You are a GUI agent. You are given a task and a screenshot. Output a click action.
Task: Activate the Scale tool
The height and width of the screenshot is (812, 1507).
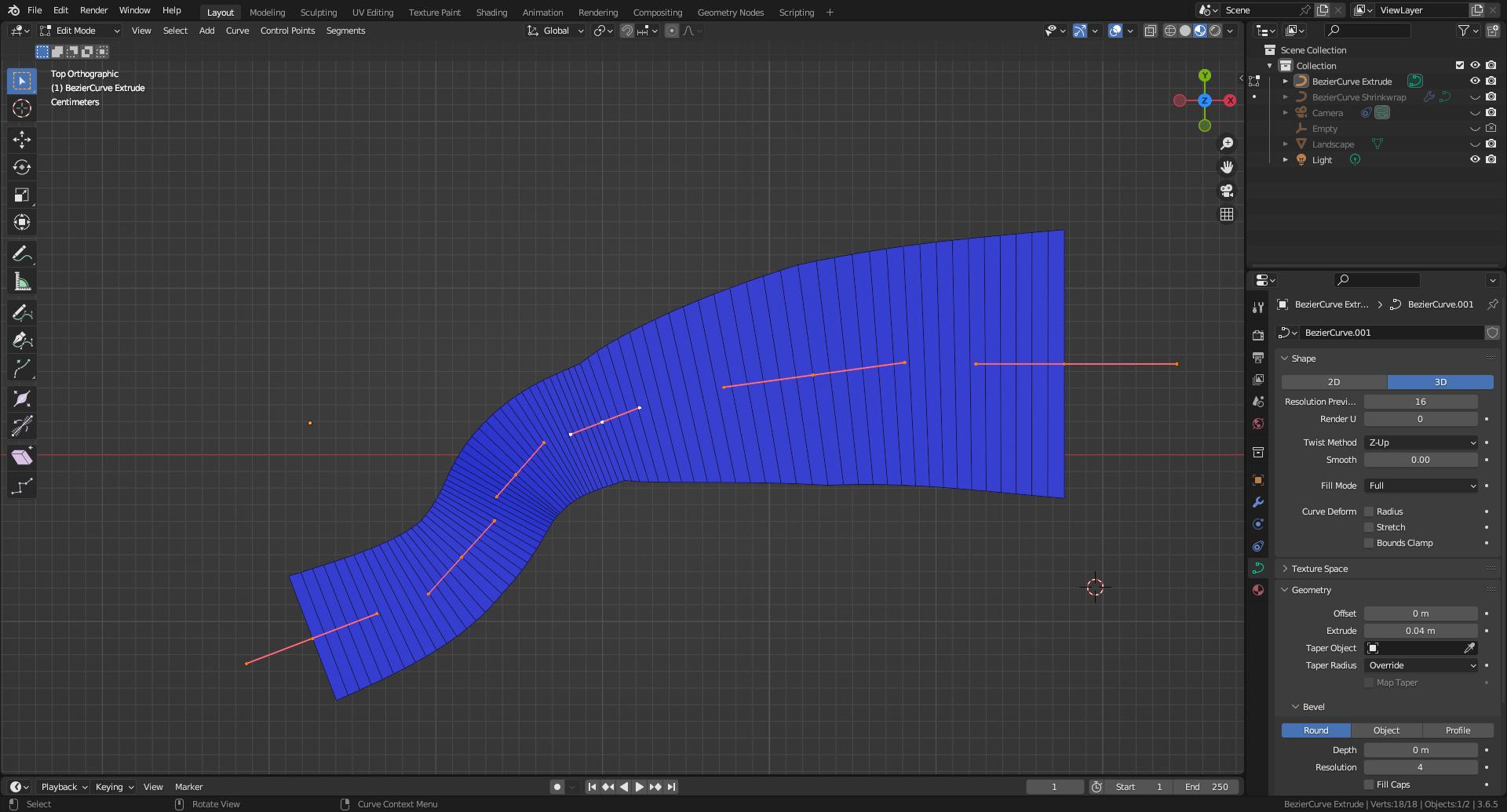(x=22, y=195)
